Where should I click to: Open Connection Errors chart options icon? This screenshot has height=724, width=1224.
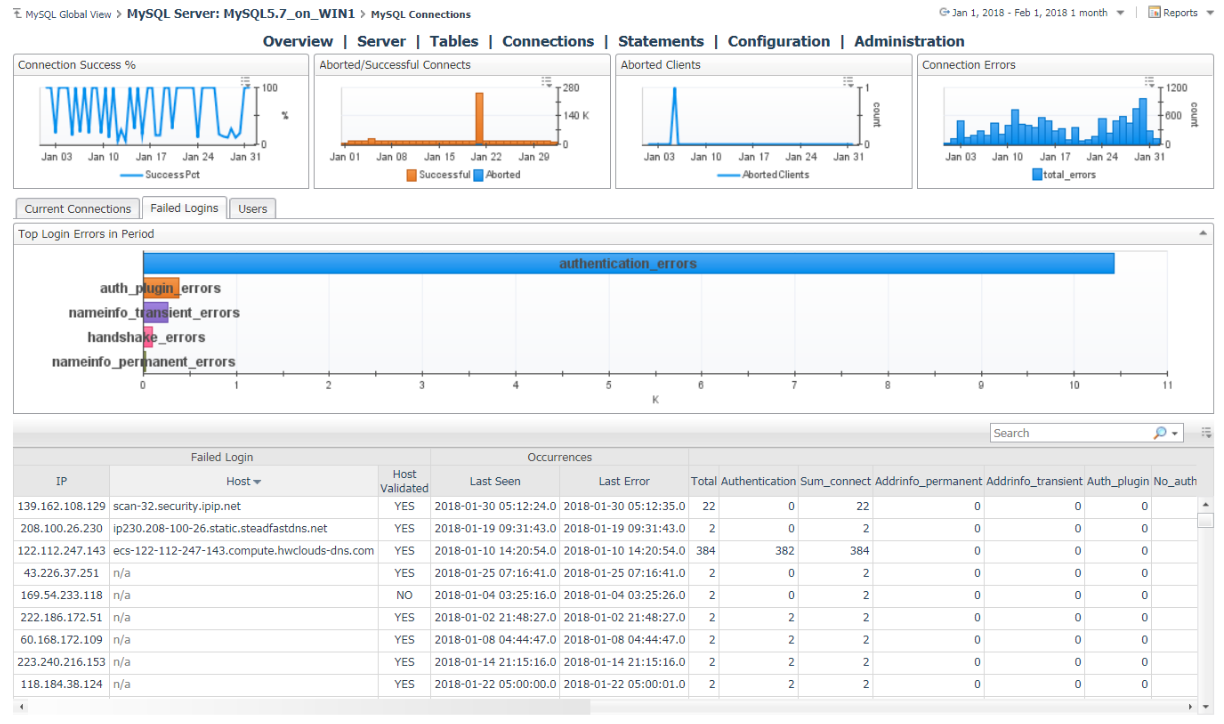click(x=1149, y=81)
